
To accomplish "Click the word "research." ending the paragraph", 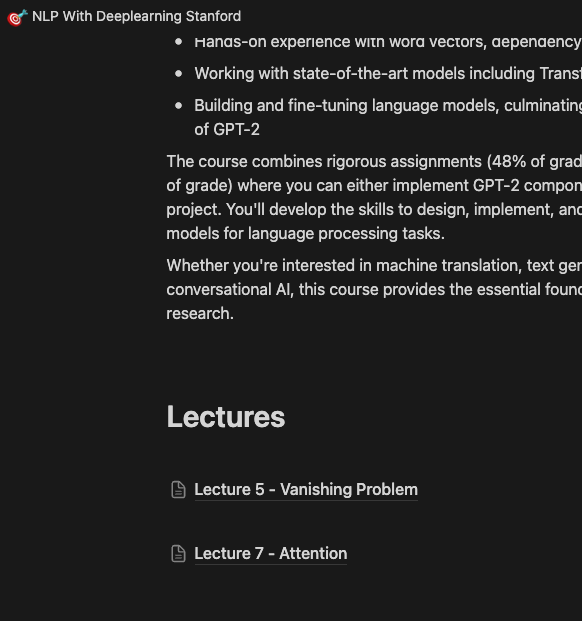I will click(200, 314).
